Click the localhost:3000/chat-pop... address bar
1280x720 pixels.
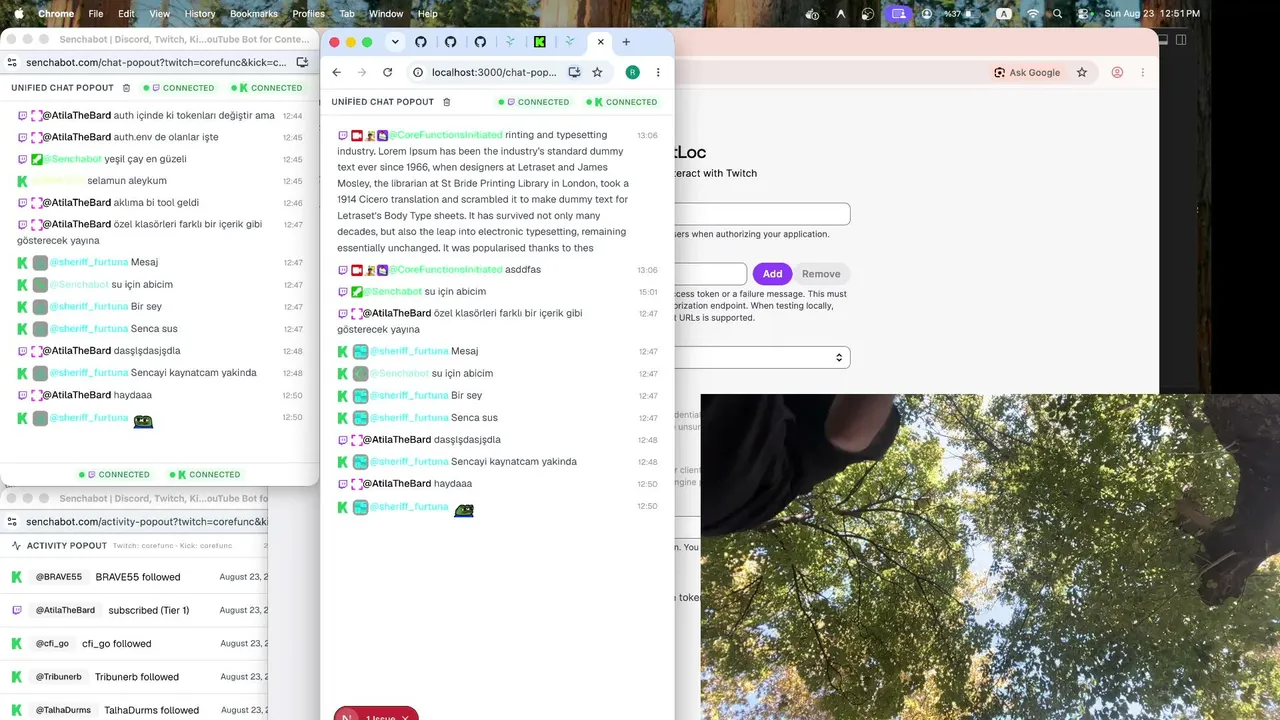pyautogui.click(x=494, y=72)
